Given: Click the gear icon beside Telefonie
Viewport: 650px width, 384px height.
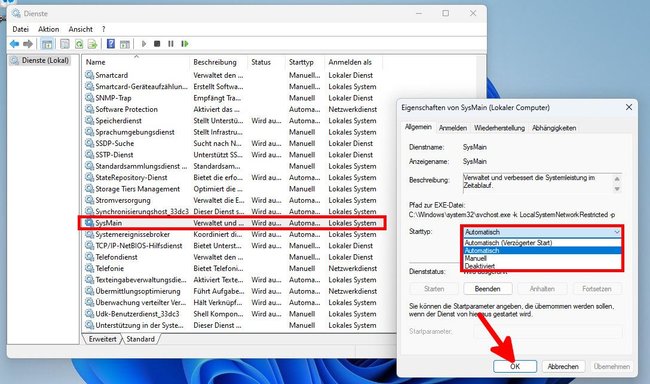Looking at the screenshot, I should coord(89,268).
